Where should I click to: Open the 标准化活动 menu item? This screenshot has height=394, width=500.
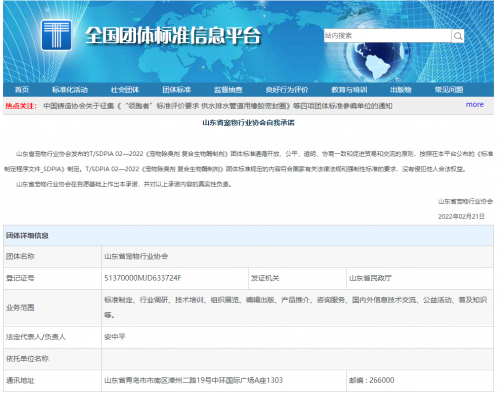[x=70, y=90]
